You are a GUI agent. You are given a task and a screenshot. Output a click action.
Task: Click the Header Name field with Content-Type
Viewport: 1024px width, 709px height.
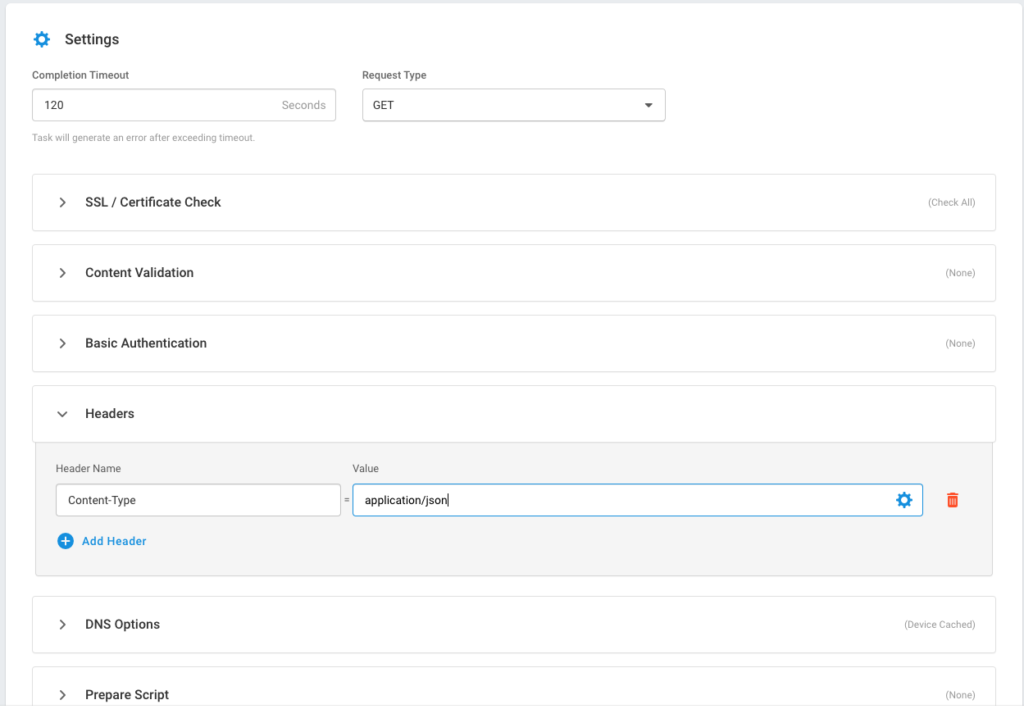point(198,500)
